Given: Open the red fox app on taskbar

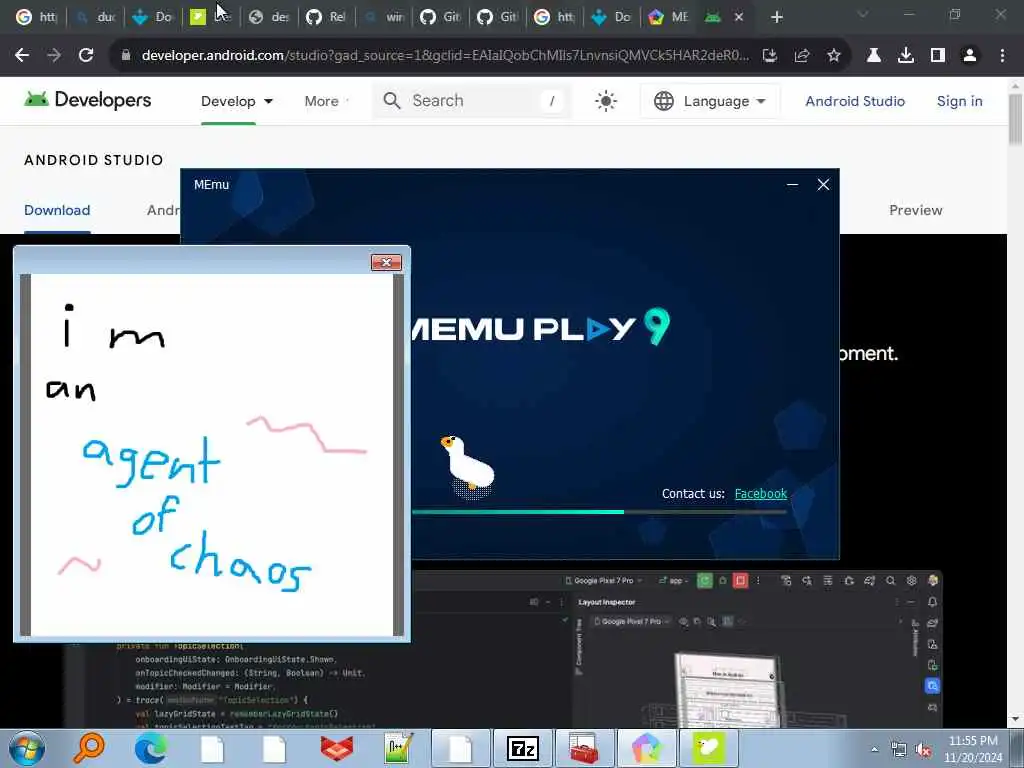Looking at the screenshot, I should click(x=336, y=748).
